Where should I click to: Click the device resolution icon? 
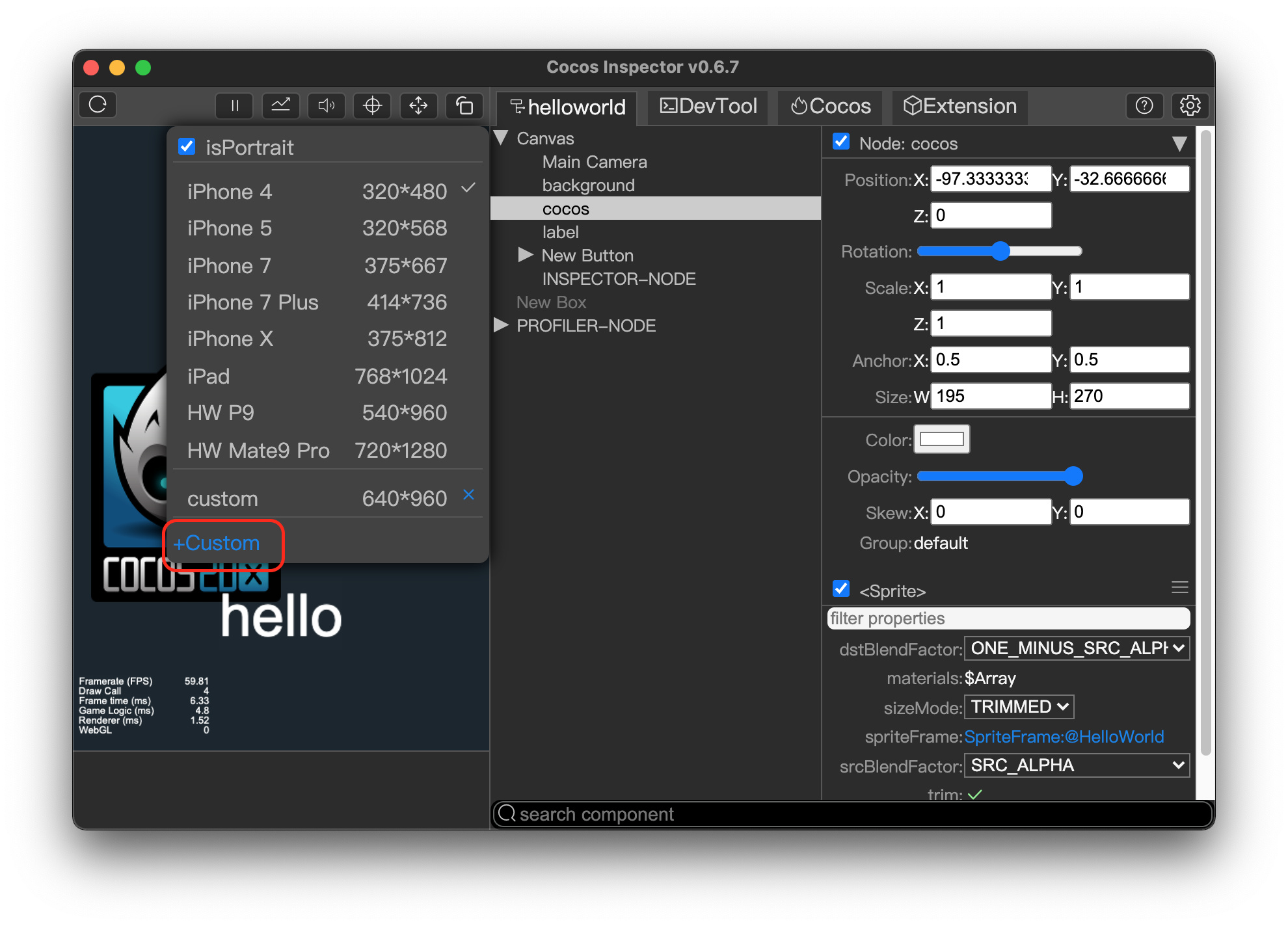click(464, 105)
